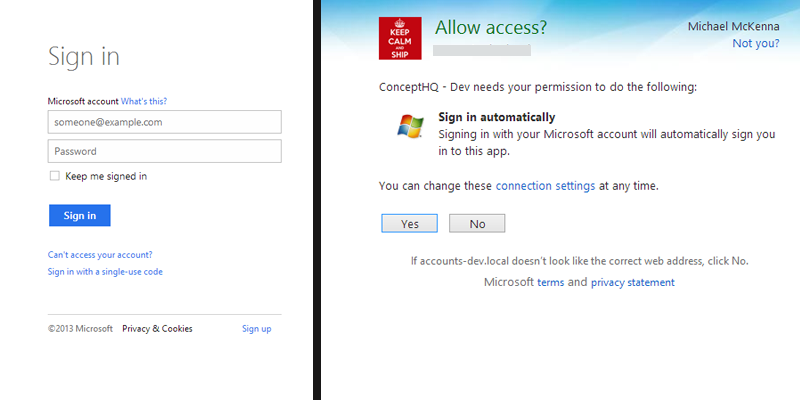
Task: Click the Sign up link
Action: coord(257,329)
